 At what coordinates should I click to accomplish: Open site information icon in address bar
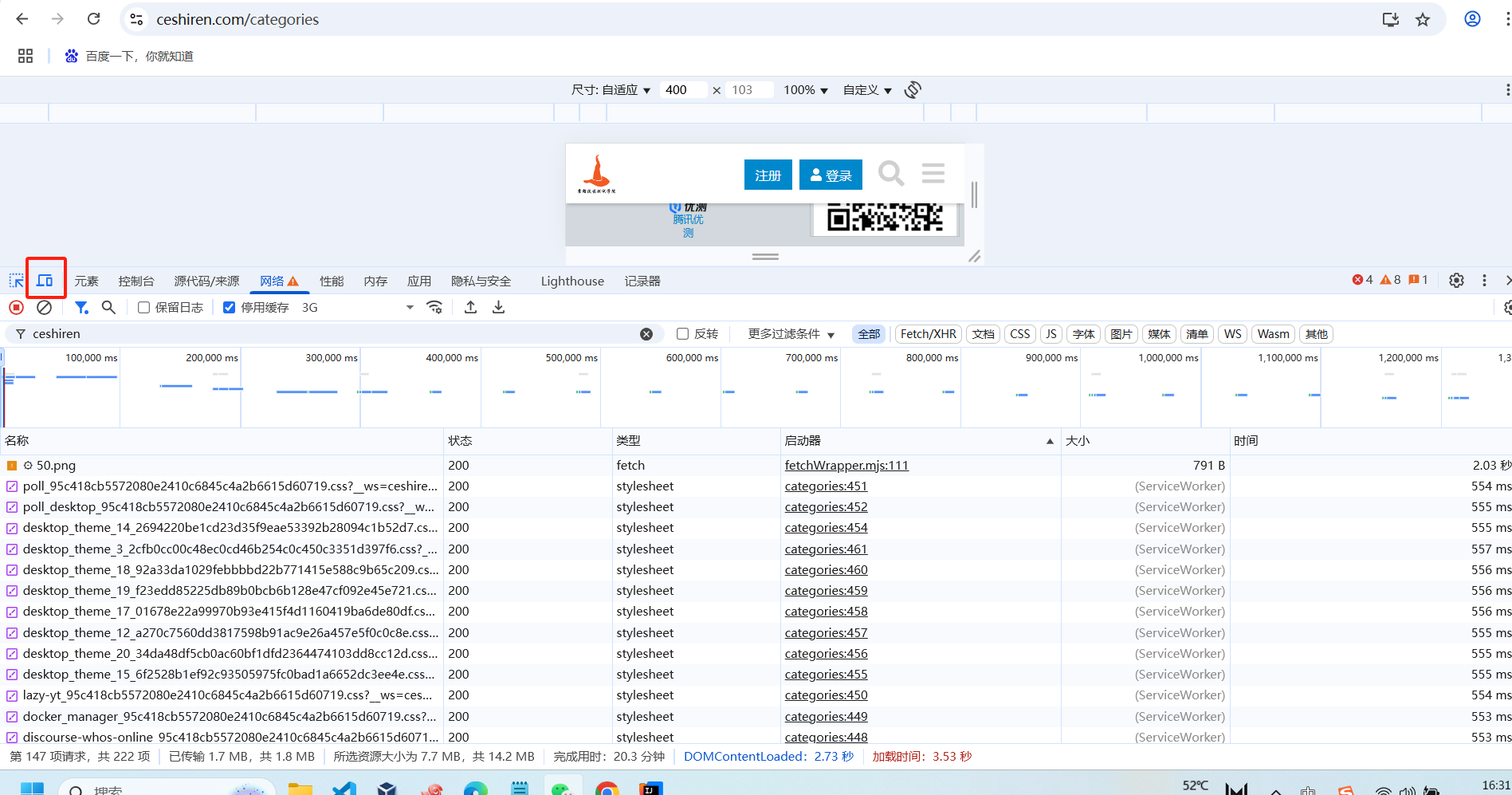click(x=137, y=19)
